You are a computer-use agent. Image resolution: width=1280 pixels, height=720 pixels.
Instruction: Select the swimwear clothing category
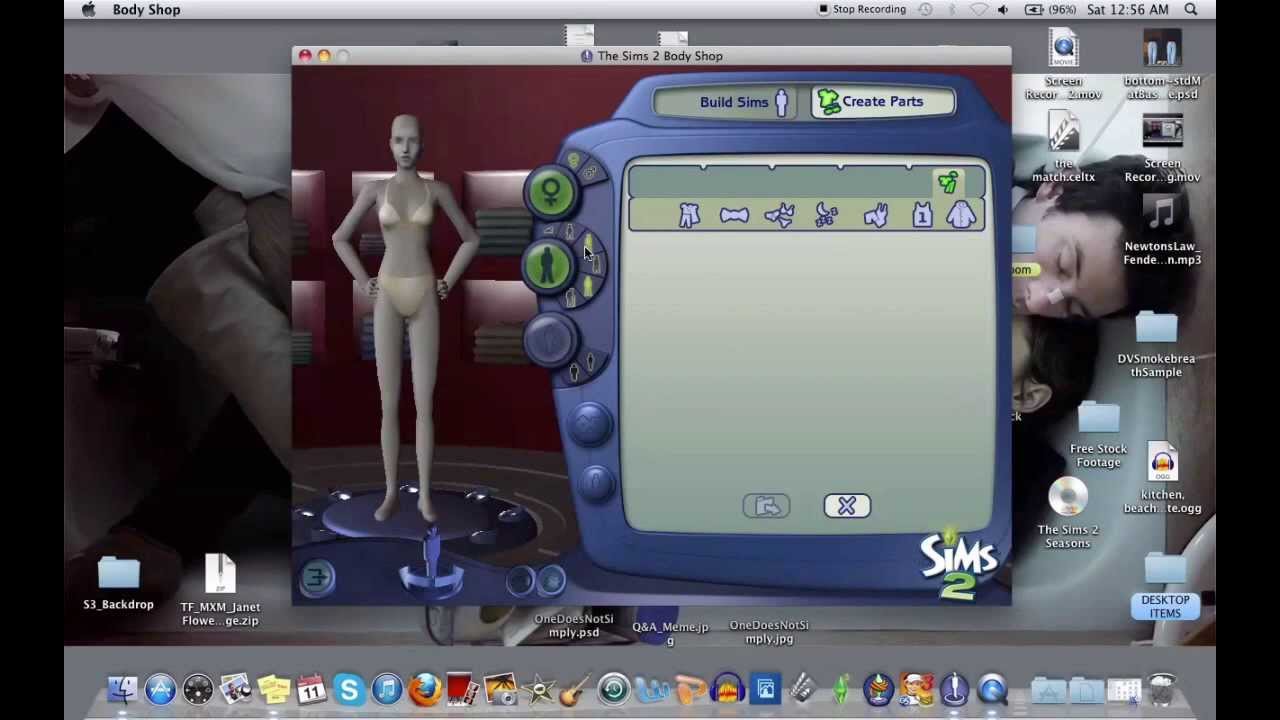click(875, 215)
